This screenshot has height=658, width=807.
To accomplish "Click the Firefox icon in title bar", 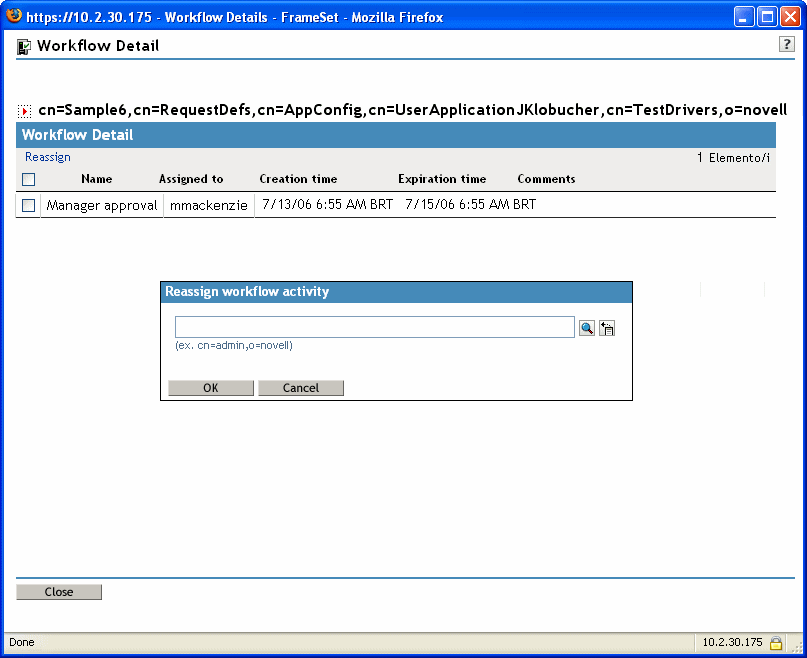I will (14, 15).
